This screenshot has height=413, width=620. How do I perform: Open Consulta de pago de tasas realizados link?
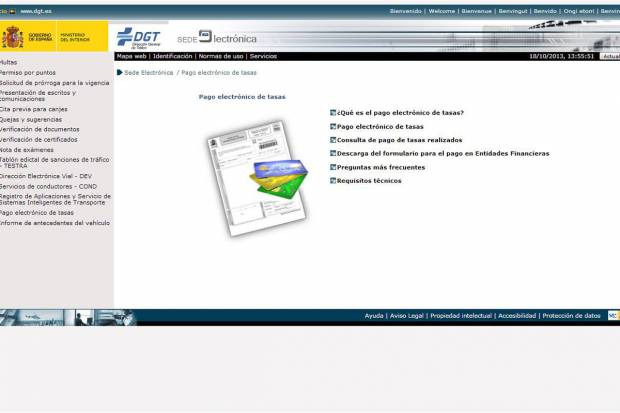(399, 140)
